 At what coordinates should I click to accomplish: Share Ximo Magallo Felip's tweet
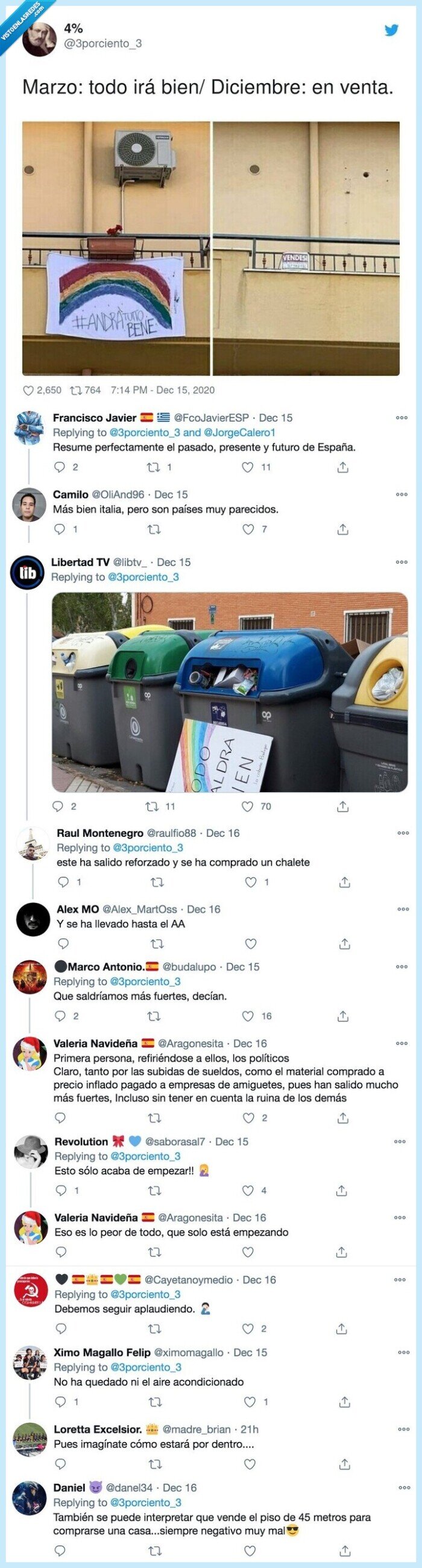pos(345,1402)
